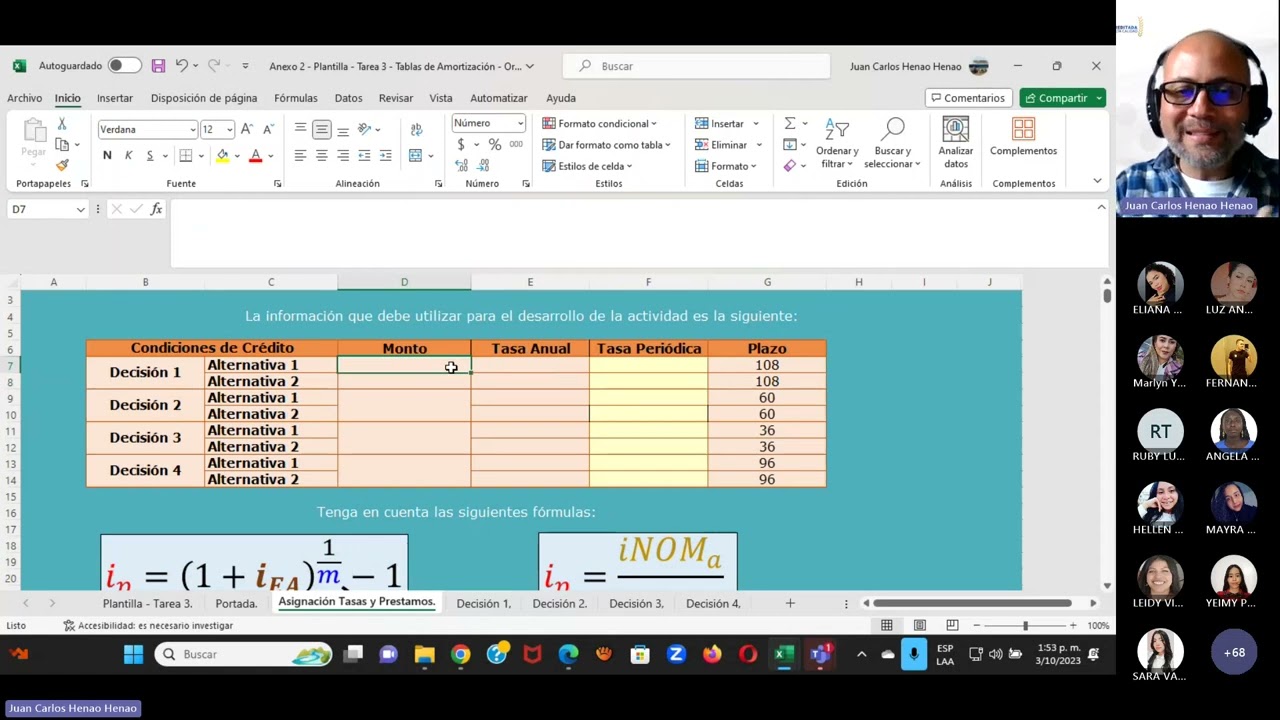Open Ordenar y filtrar dropdown
Image resolution: width=1280 pixels, height=720 pixels.
pos(837,144)
